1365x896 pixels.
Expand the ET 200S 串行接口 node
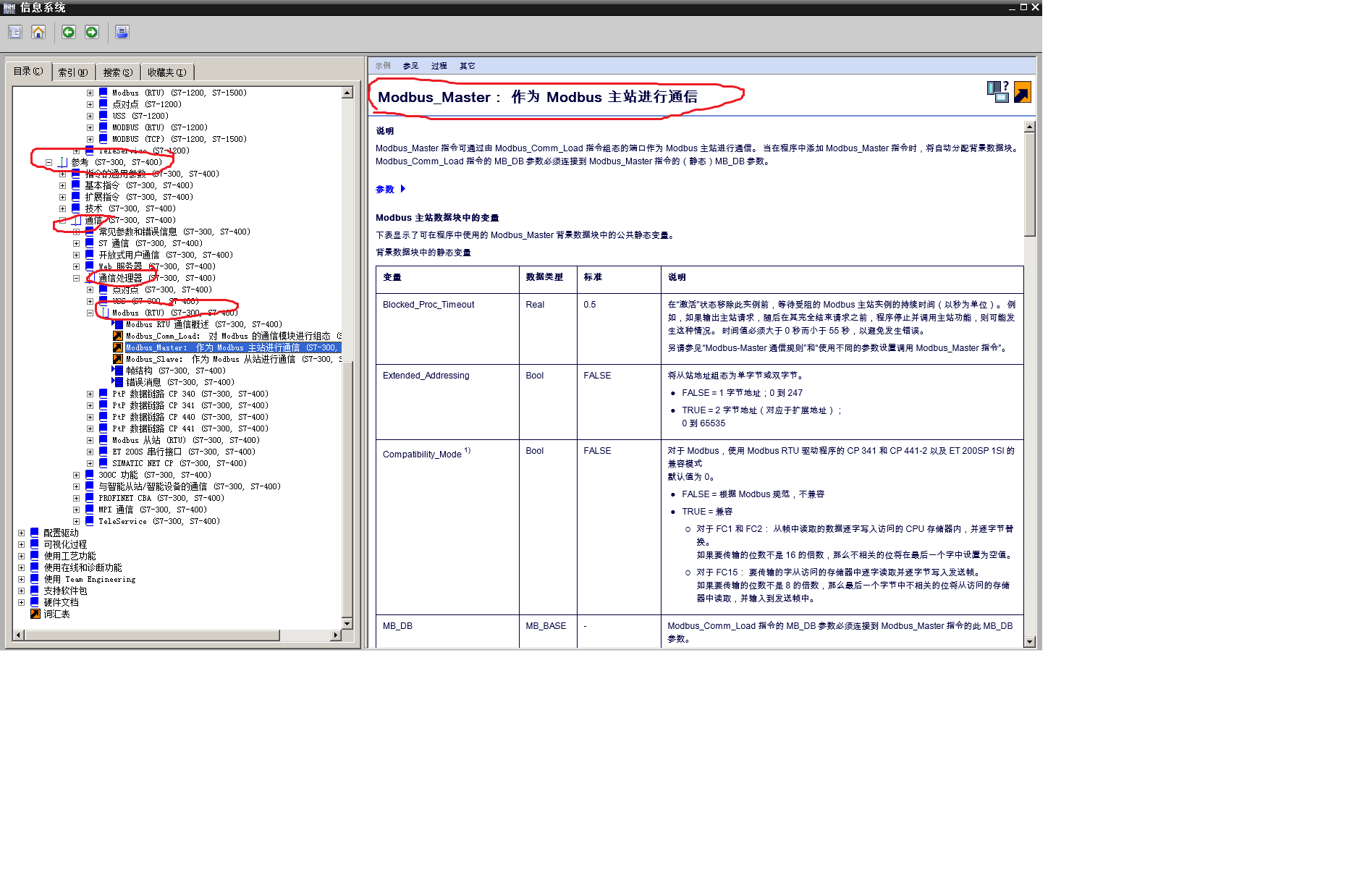[x=90, y=452]
